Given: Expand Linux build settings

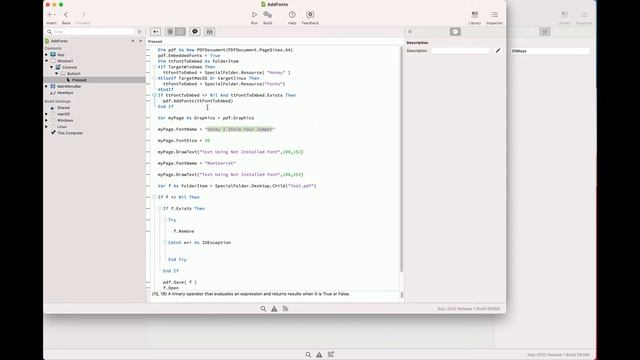Looking at the screenshot, I should point(46,127).
